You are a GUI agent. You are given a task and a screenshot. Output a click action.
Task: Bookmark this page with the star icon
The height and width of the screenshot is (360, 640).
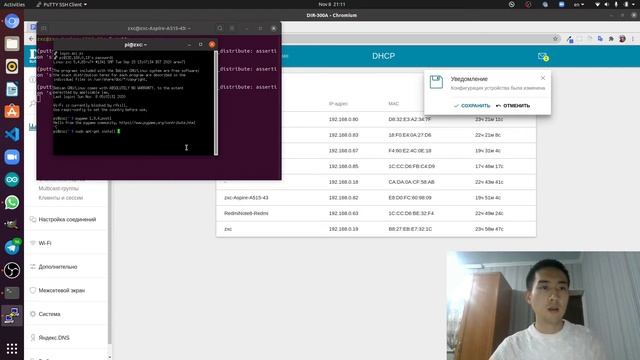(556, 39)
